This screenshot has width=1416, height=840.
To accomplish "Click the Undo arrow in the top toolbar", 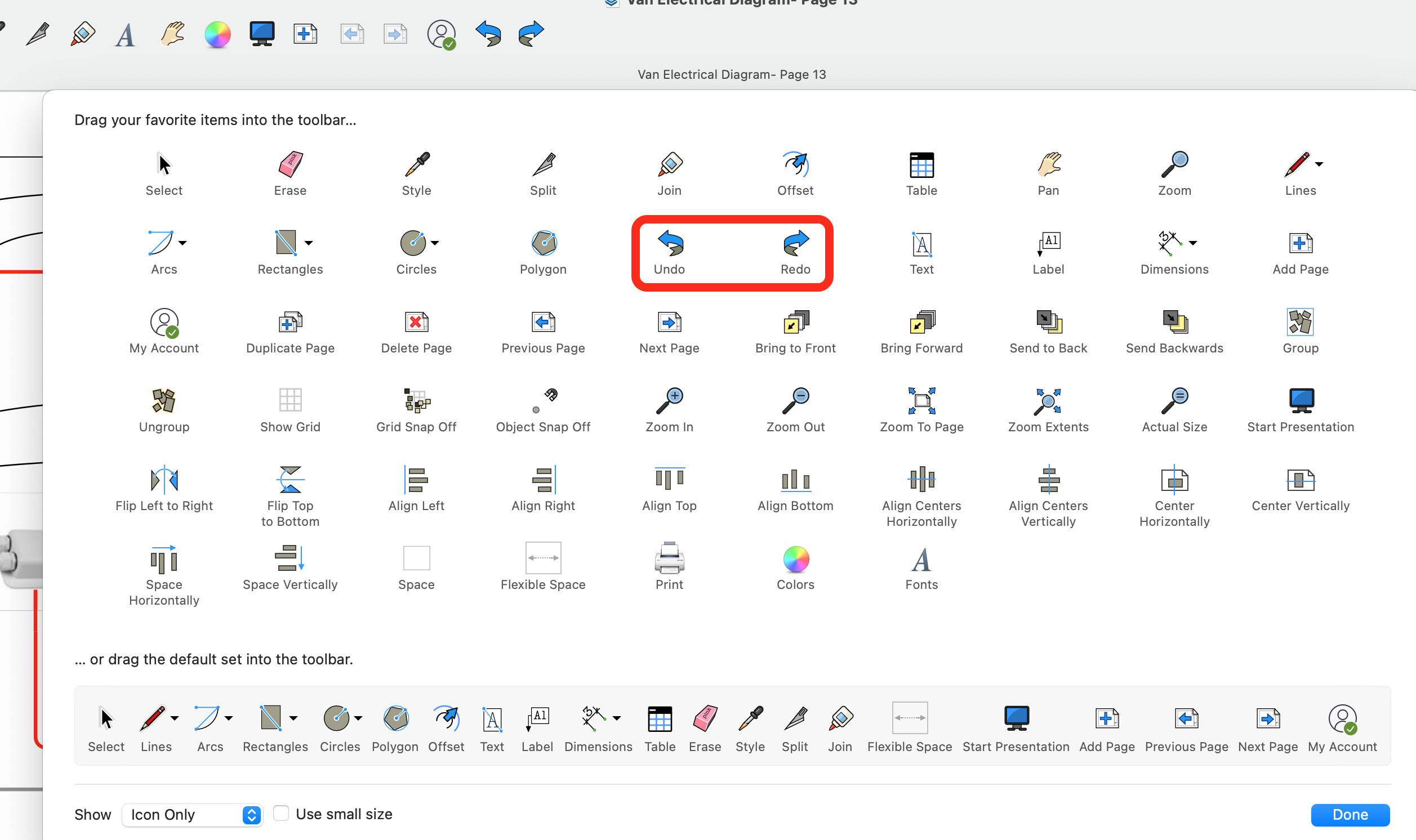I will pos(488,34).
